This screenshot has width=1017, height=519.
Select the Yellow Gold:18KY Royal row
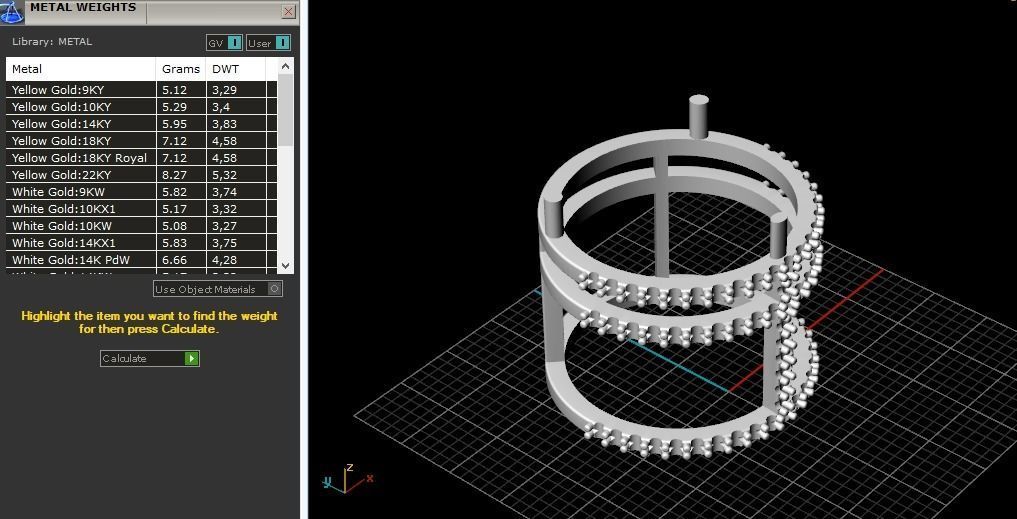pyautogui.click(x=141, y=158)
